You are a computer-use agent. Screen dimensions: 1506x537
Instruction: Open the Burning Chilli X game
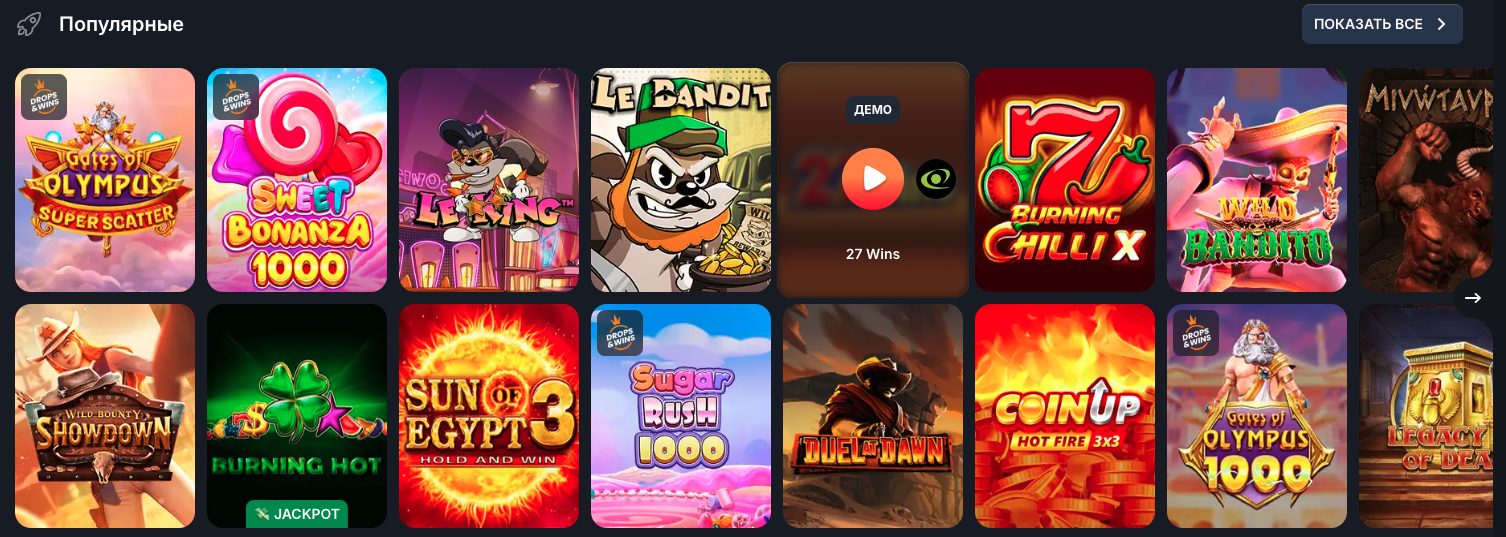1065,180
